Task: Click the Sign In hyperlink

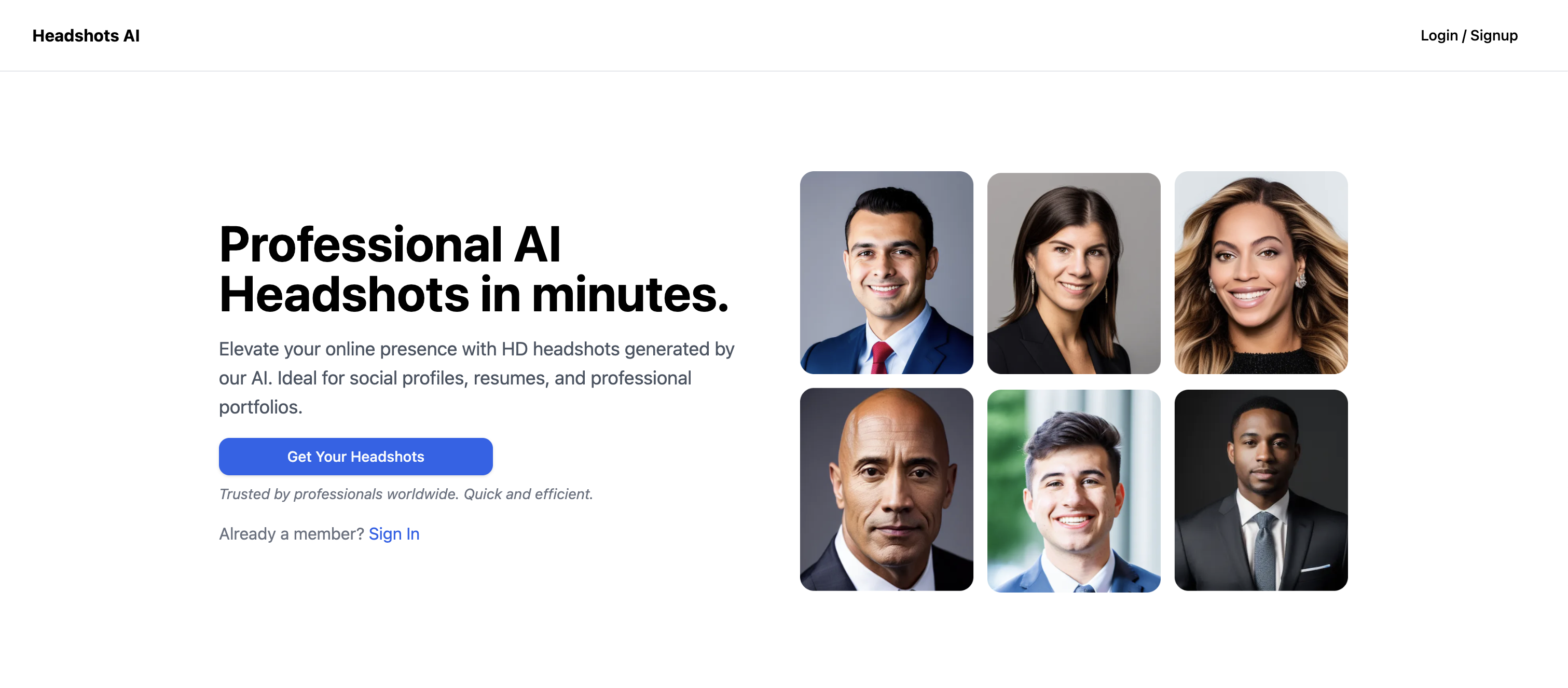Action: point(394,533)
